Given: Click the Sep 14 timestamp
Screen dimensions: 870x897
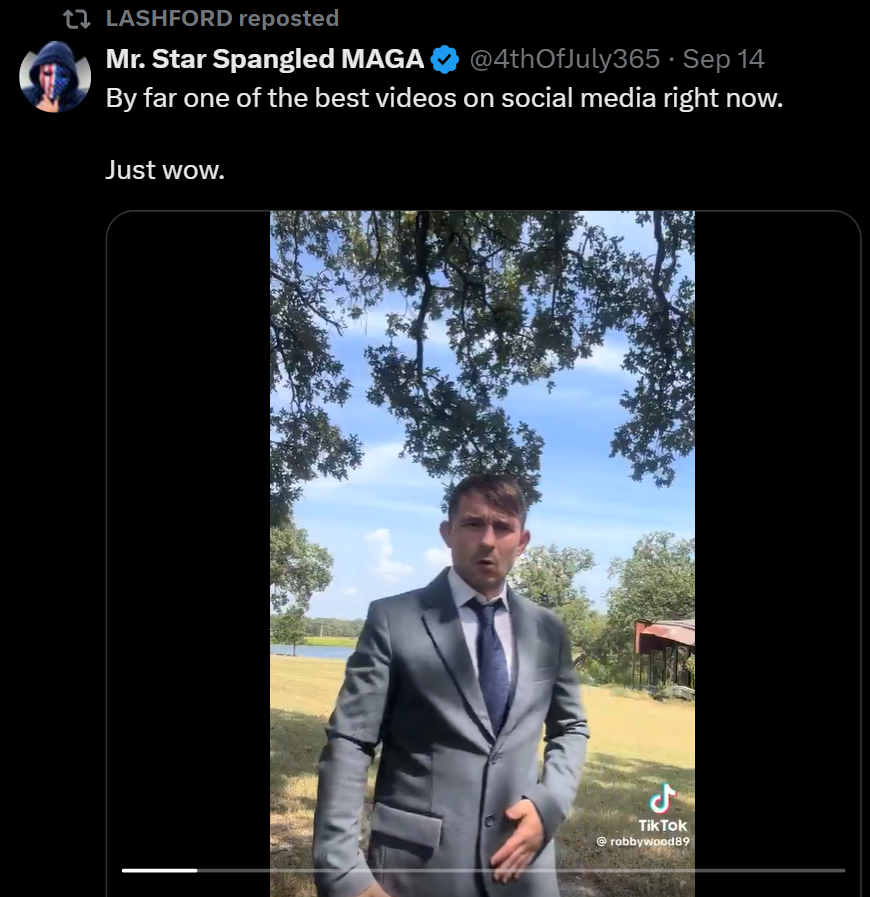Looking at the screenshot, I should click(724, 59).
